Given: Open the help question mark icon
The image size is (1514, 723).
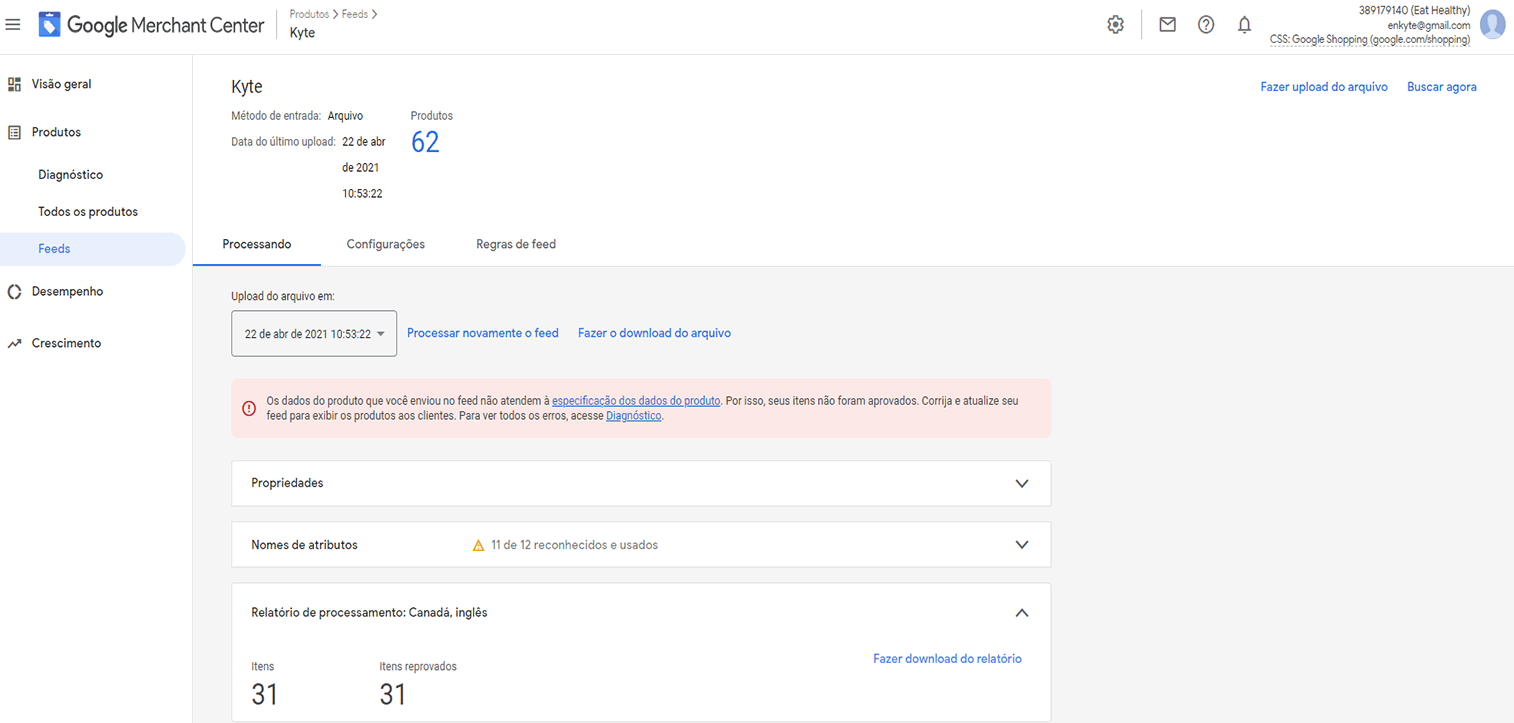Looking at the screenshot, I should tap(1206, 25).
